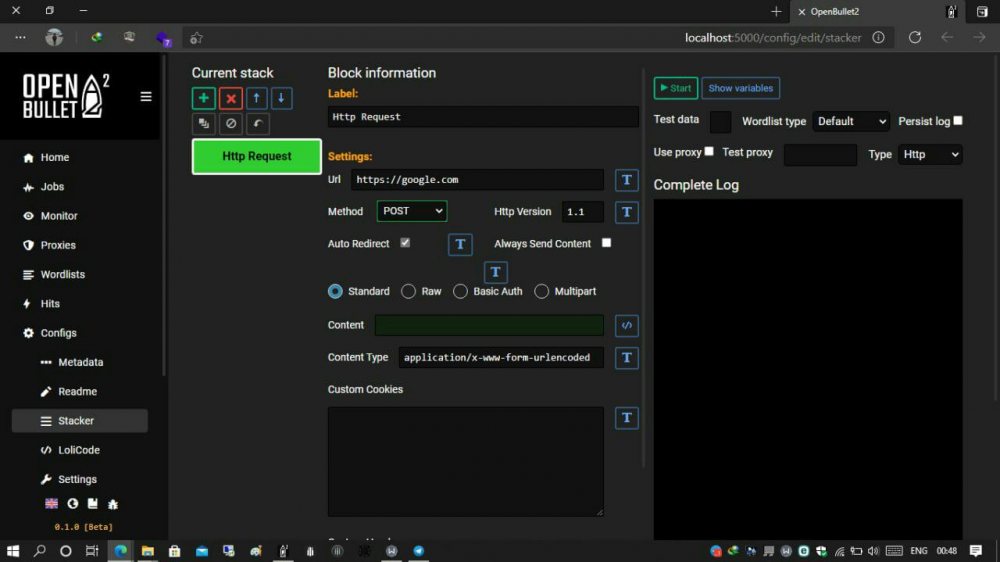
Task: Clone the selected block
Action: [203, 124]
